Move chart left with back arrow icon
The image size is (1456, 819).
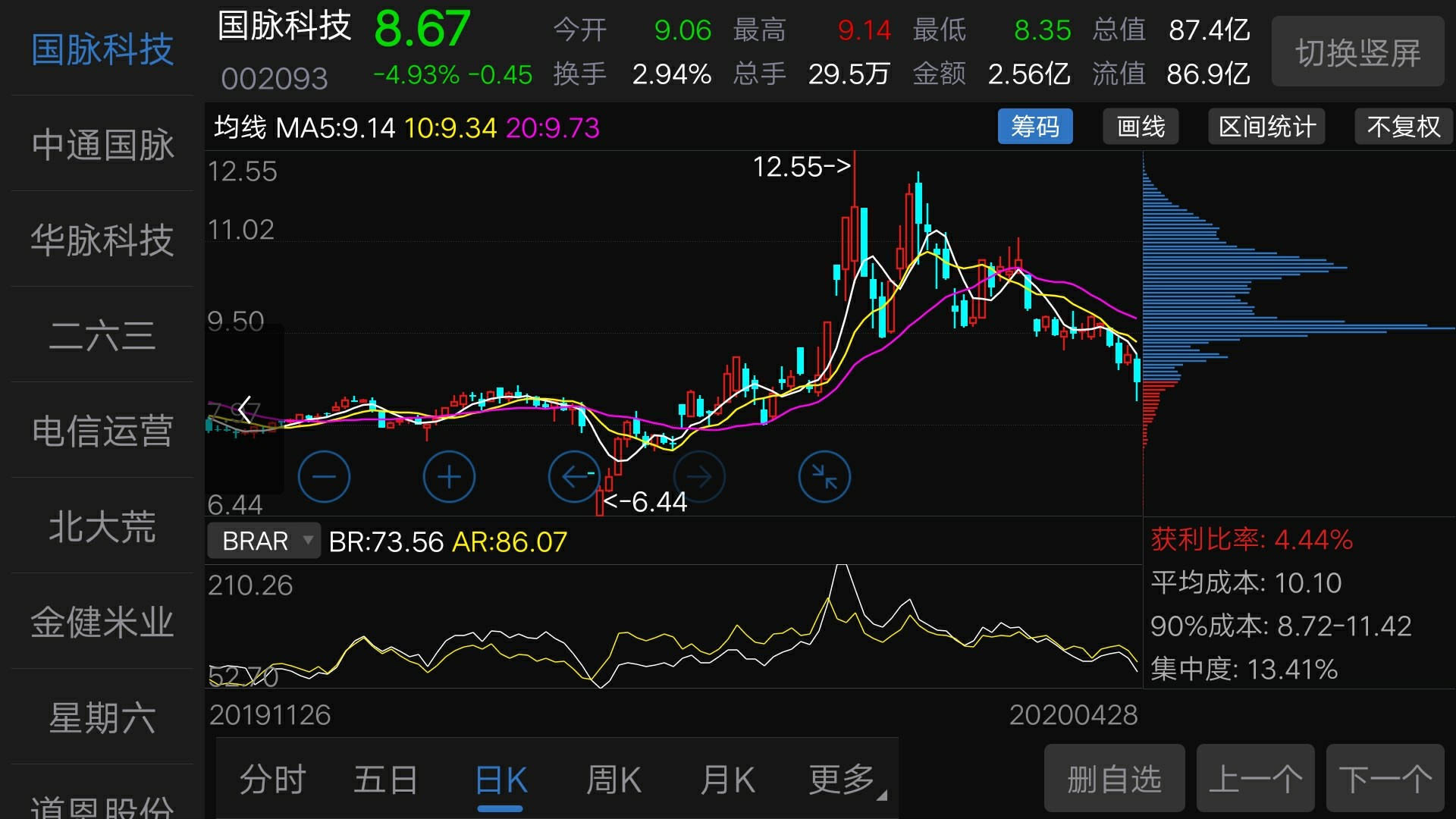tap(574, 477)
